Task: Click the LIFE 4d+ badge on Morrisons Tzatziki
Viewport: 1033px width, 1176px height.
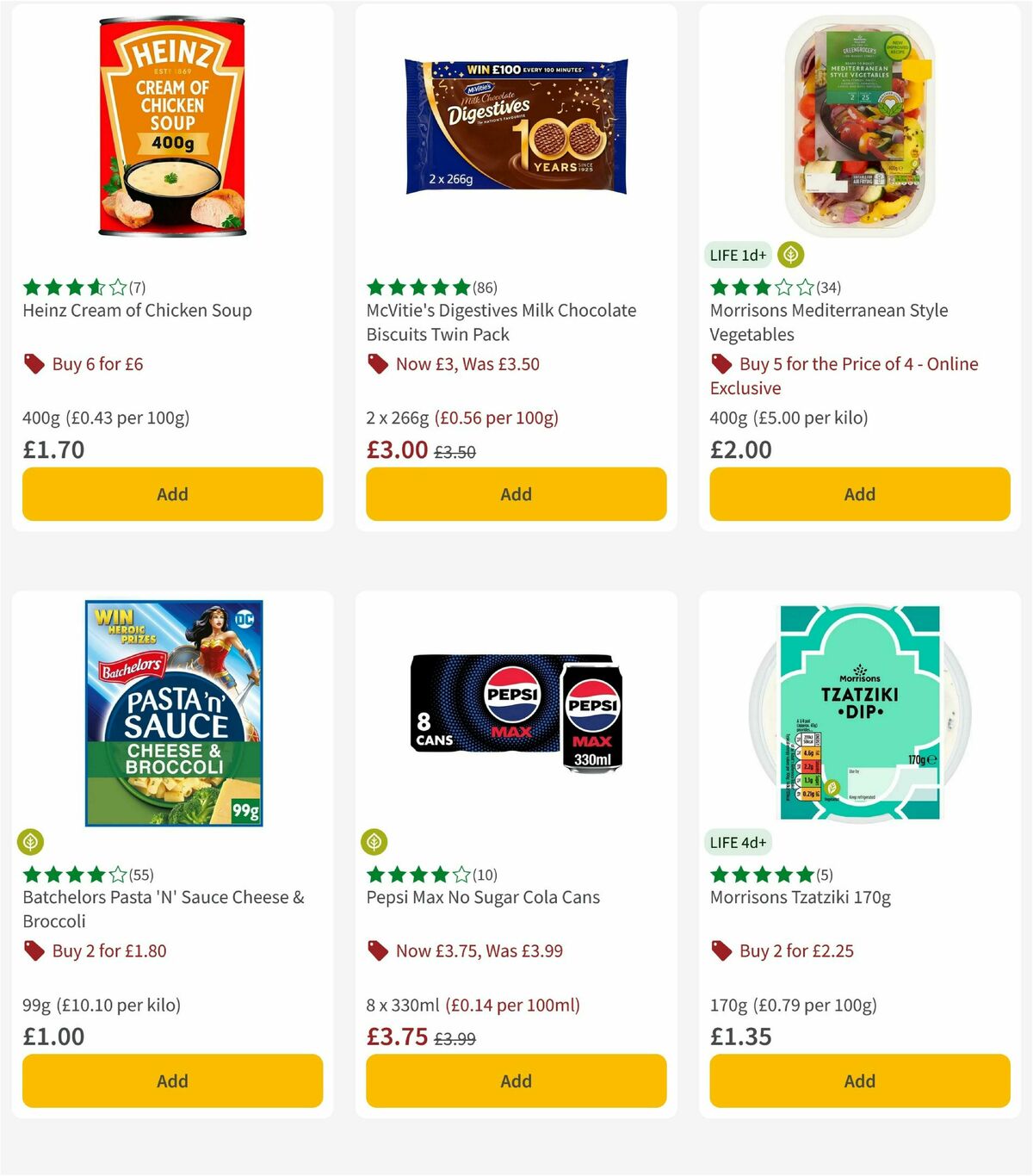Action: click(x=738, y=843)
